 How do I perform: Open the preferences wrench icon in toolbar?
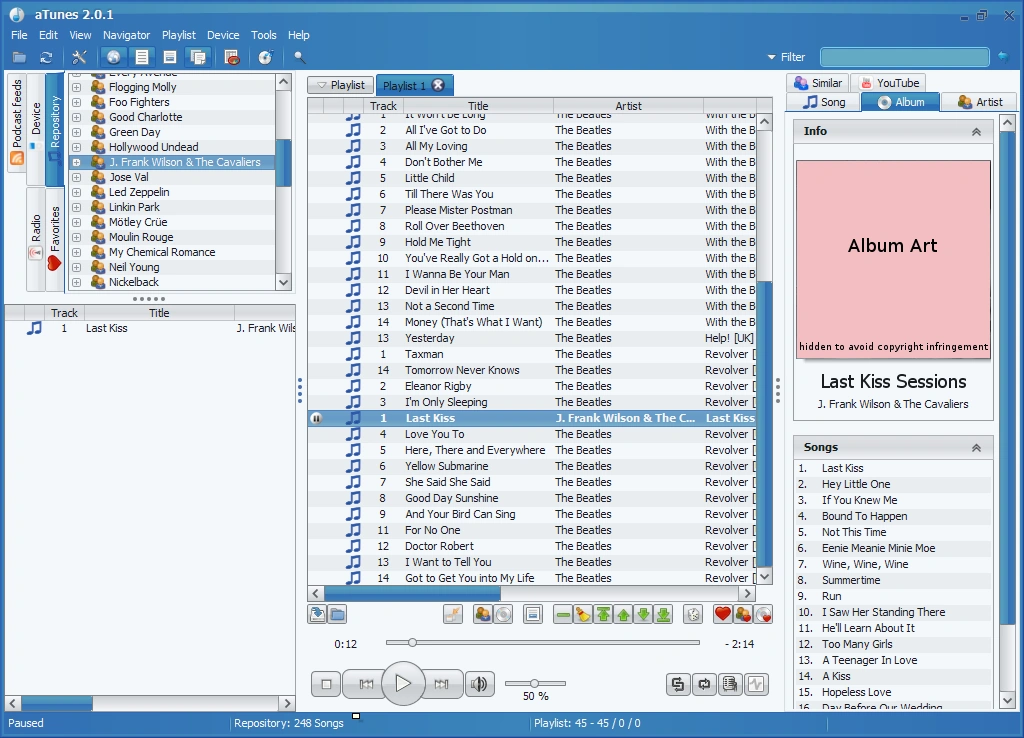[79, 57]
